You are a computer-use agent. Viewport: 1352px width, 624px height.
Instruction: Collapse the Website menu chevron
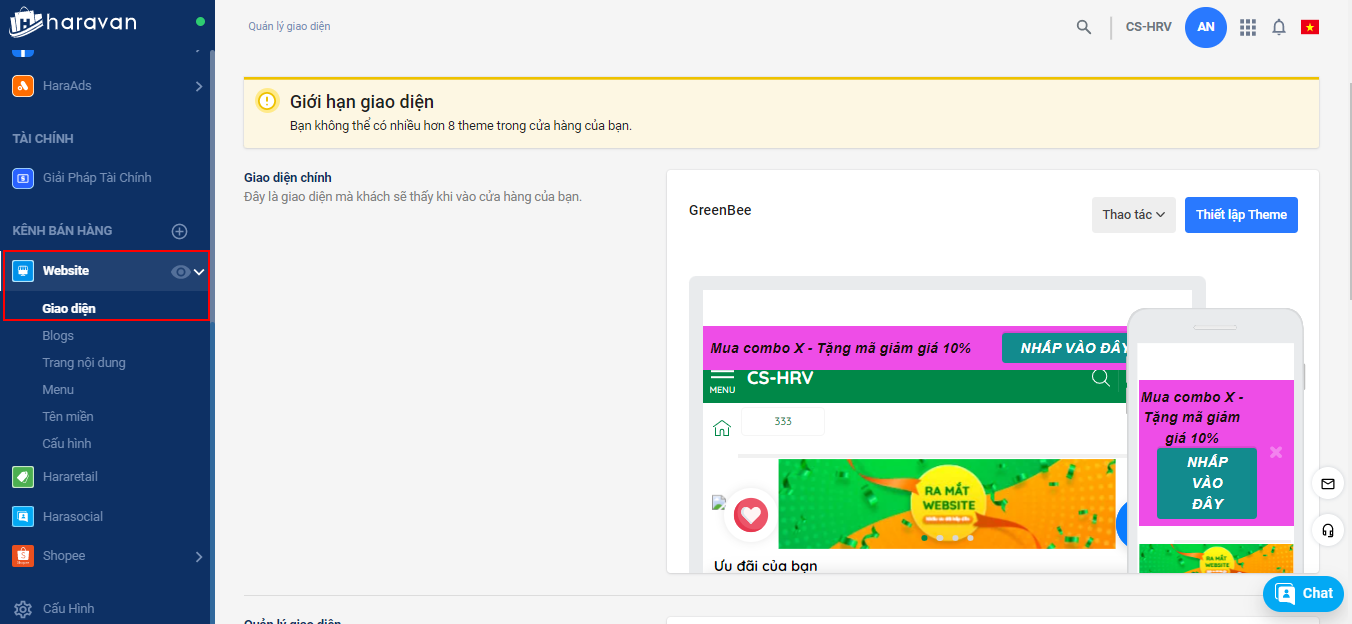pos(199,271)
